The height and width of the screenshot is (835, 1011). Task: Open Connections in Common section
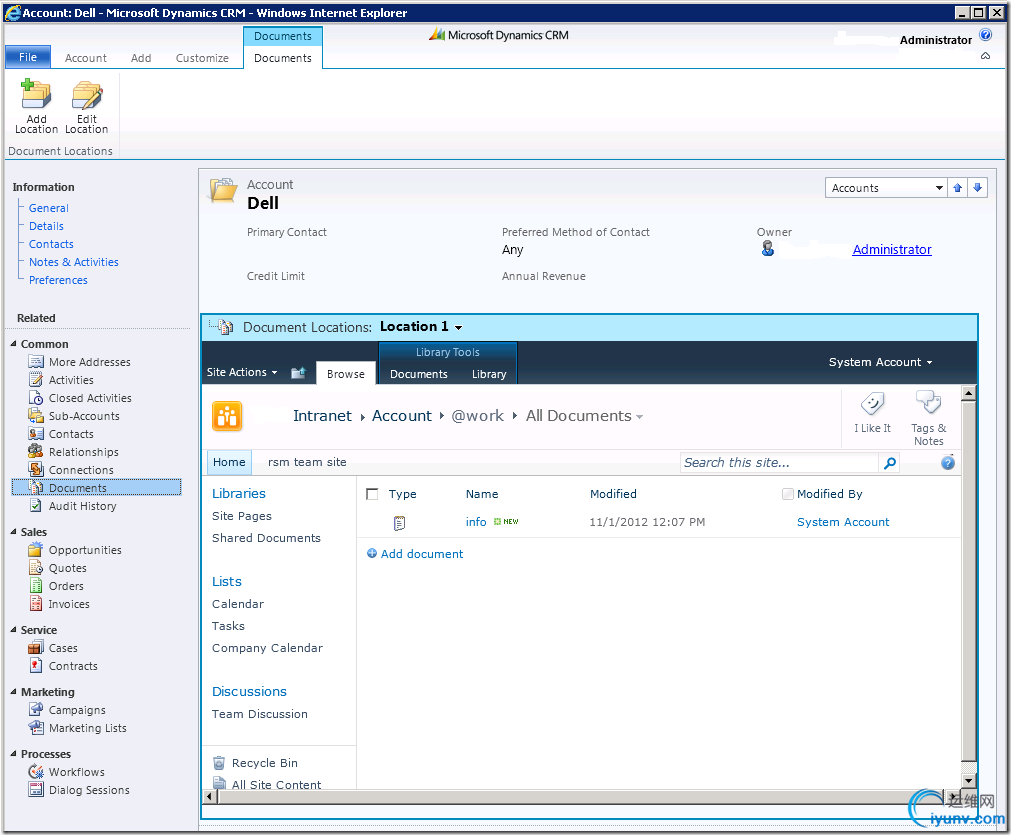(x=81, y=471)
